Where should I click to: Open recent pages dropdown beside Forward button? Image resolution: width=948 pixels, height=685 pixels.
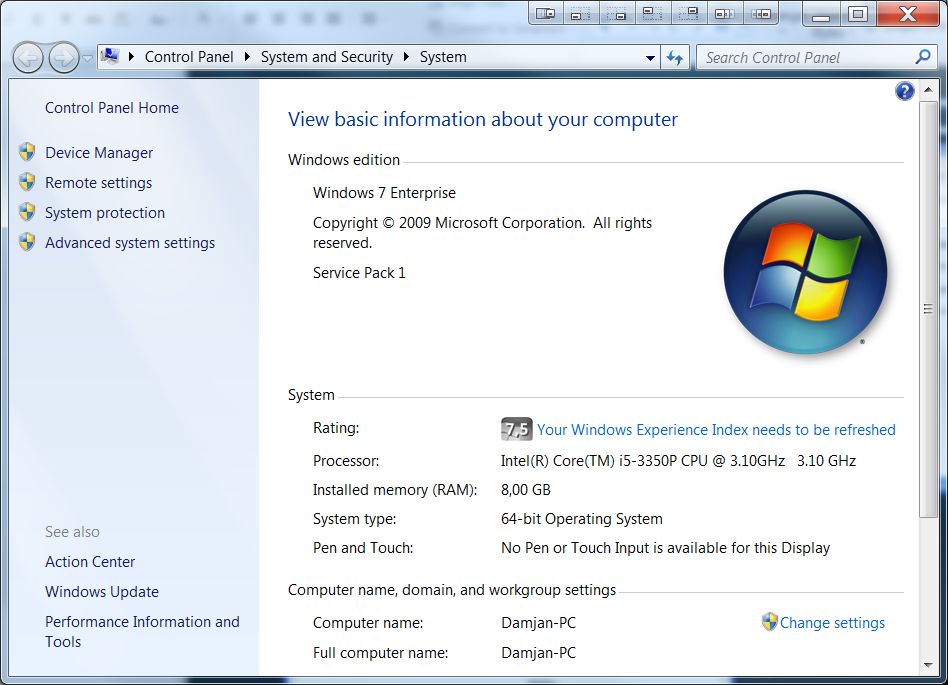tap(87, 59)
